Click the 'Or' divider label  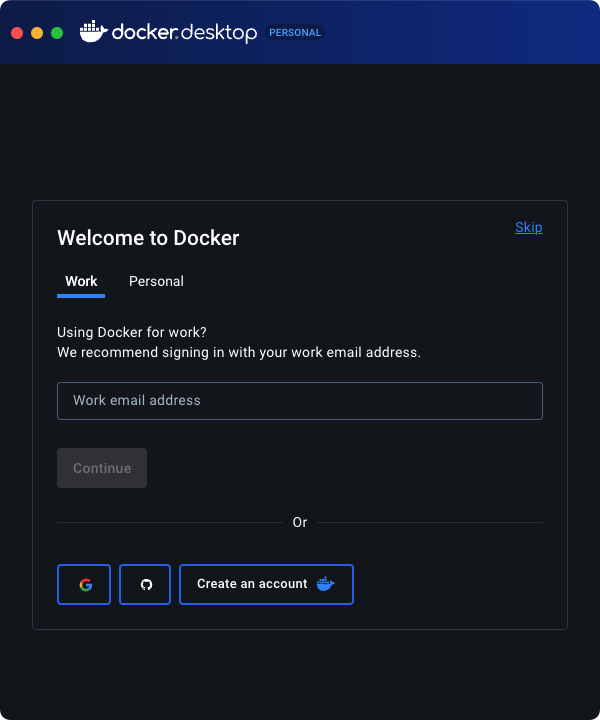tap(300, 523)
